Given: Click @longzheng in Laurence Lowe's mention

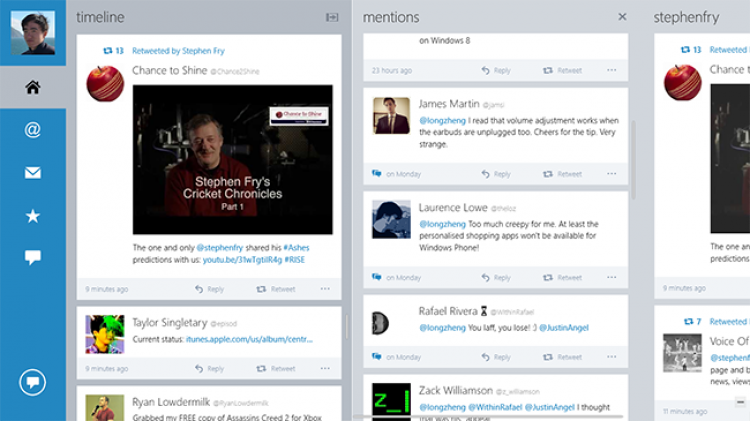Looking at the screenshot, I should click(x=442, y=224).
